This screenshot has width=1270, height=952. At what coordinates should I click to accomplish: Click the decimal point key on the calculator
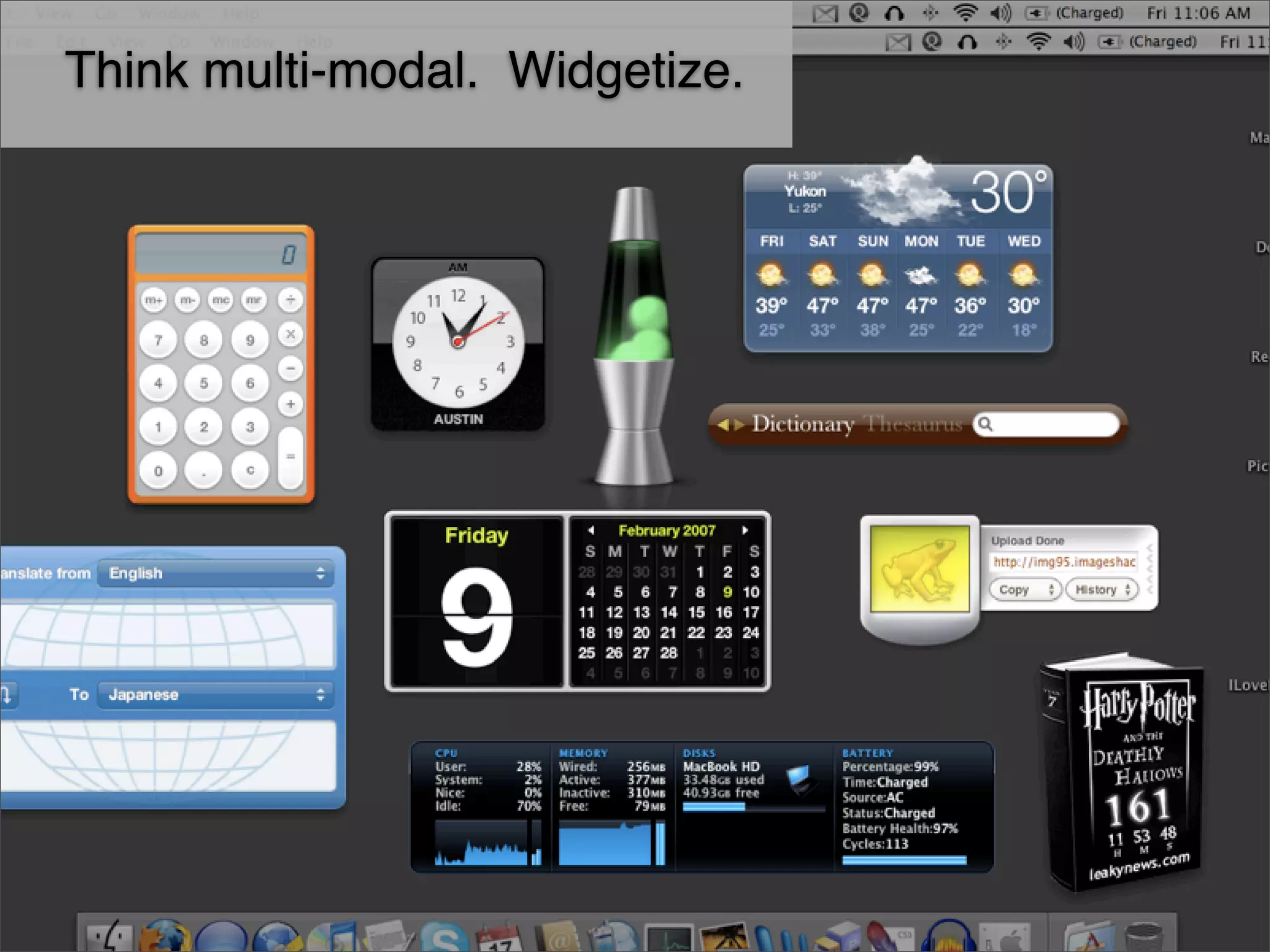204,470
